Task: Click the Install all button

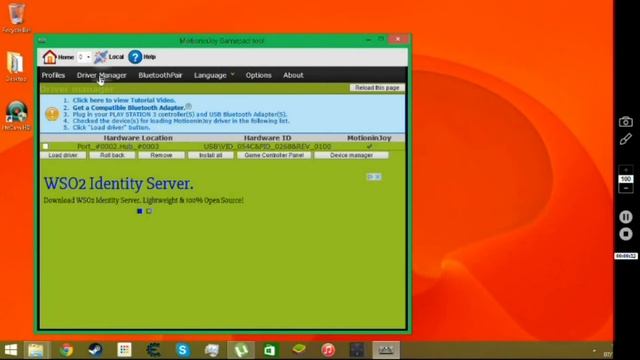Action: point(211,155)
